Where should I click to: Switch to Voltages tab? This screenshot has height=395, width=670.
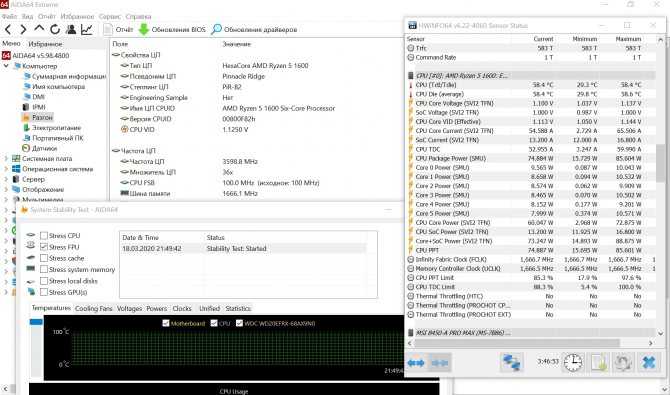(x=129, y=308)
